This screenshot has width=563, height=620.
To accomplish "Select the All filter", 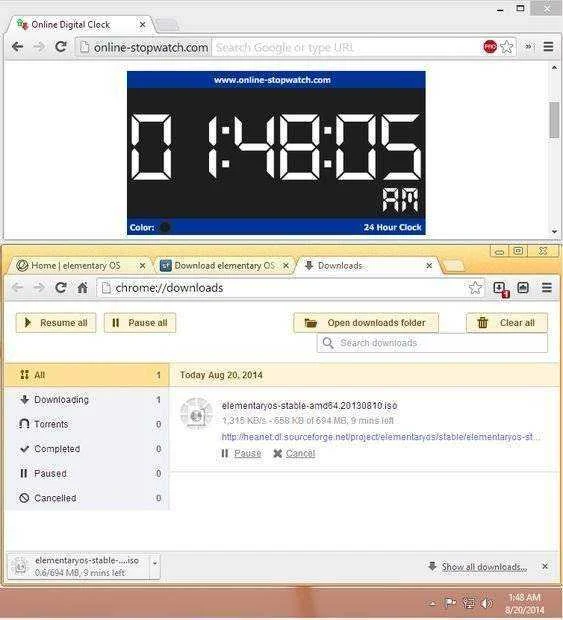I will (87, 375).
